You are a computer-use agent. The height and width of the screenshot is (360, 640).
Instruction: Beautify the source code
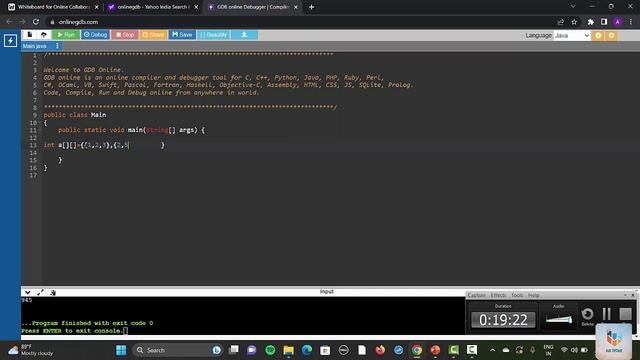213,35
